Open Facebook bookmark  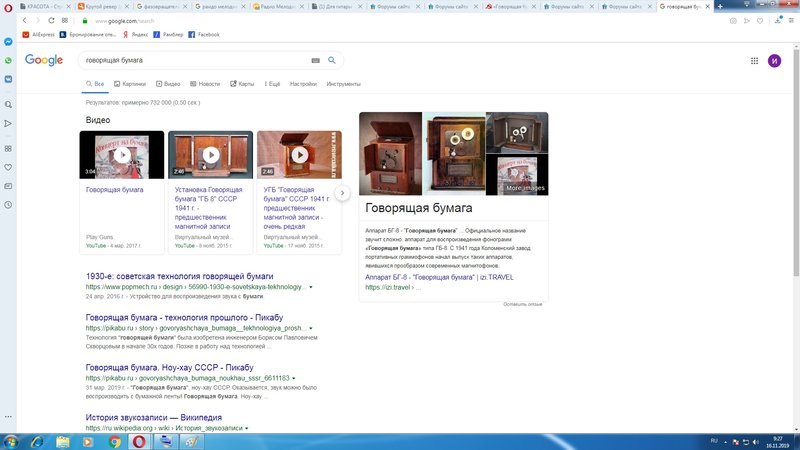(204, 35)
